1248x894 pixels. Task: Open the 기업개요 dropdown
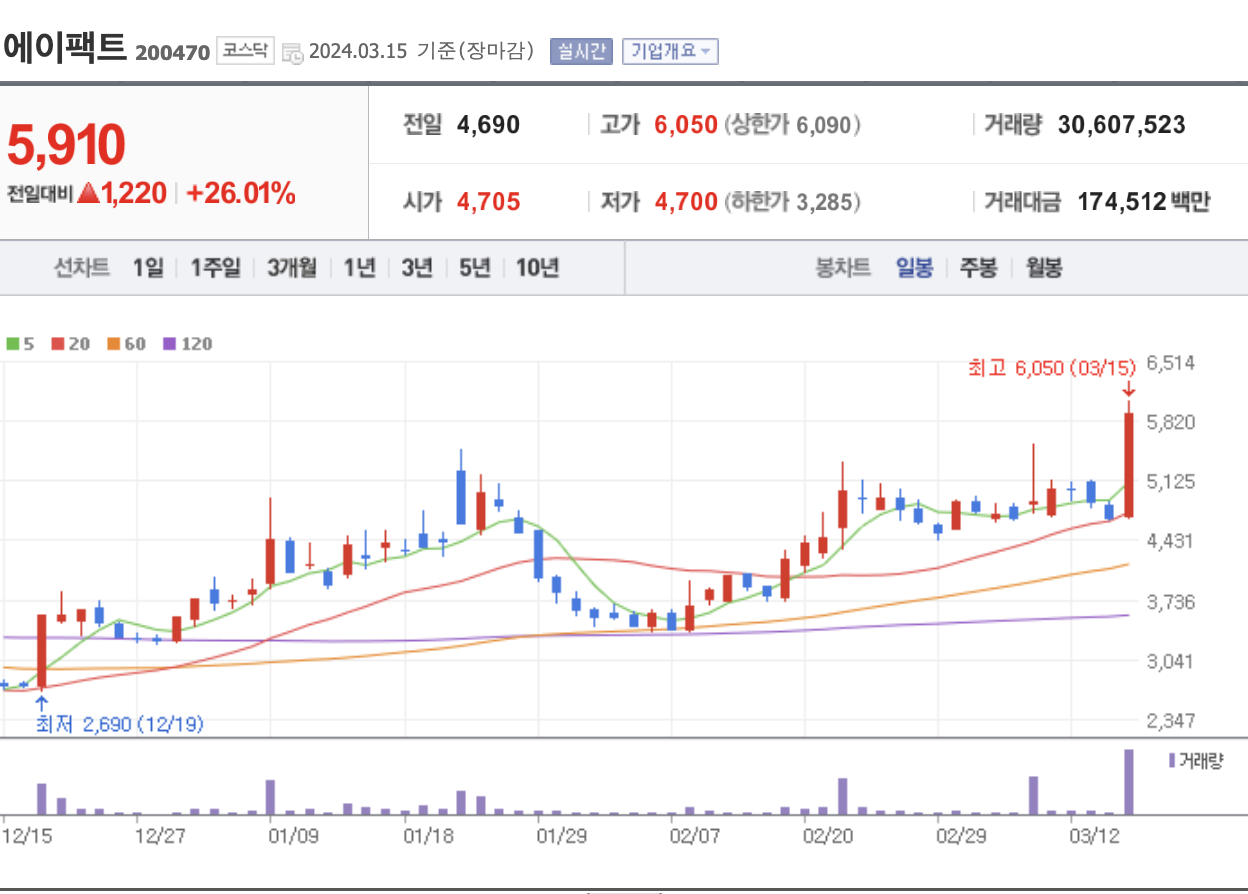click(x=670, y=51)
